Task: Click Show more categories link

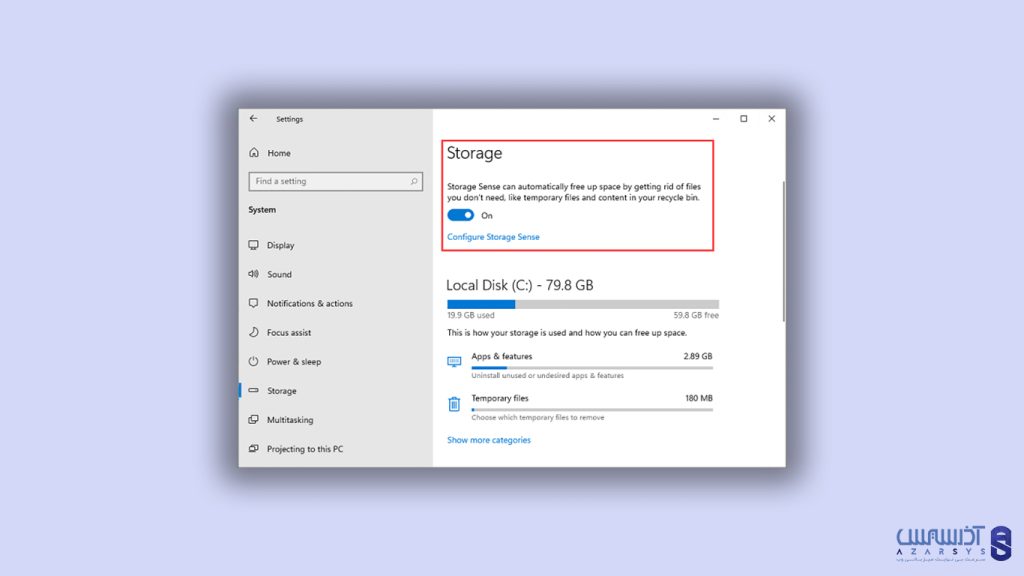Action: coord(489,440)
